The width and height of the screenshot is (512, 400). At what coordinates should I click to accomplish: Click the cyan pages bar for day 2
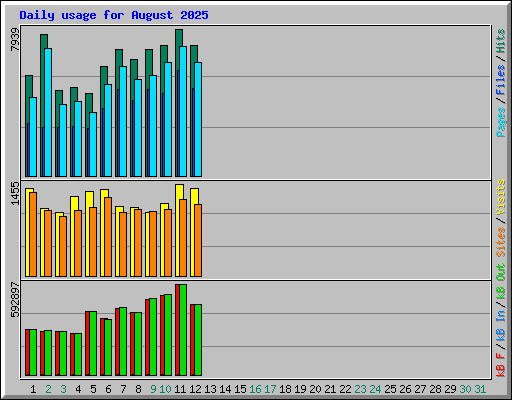pos(48,112)
